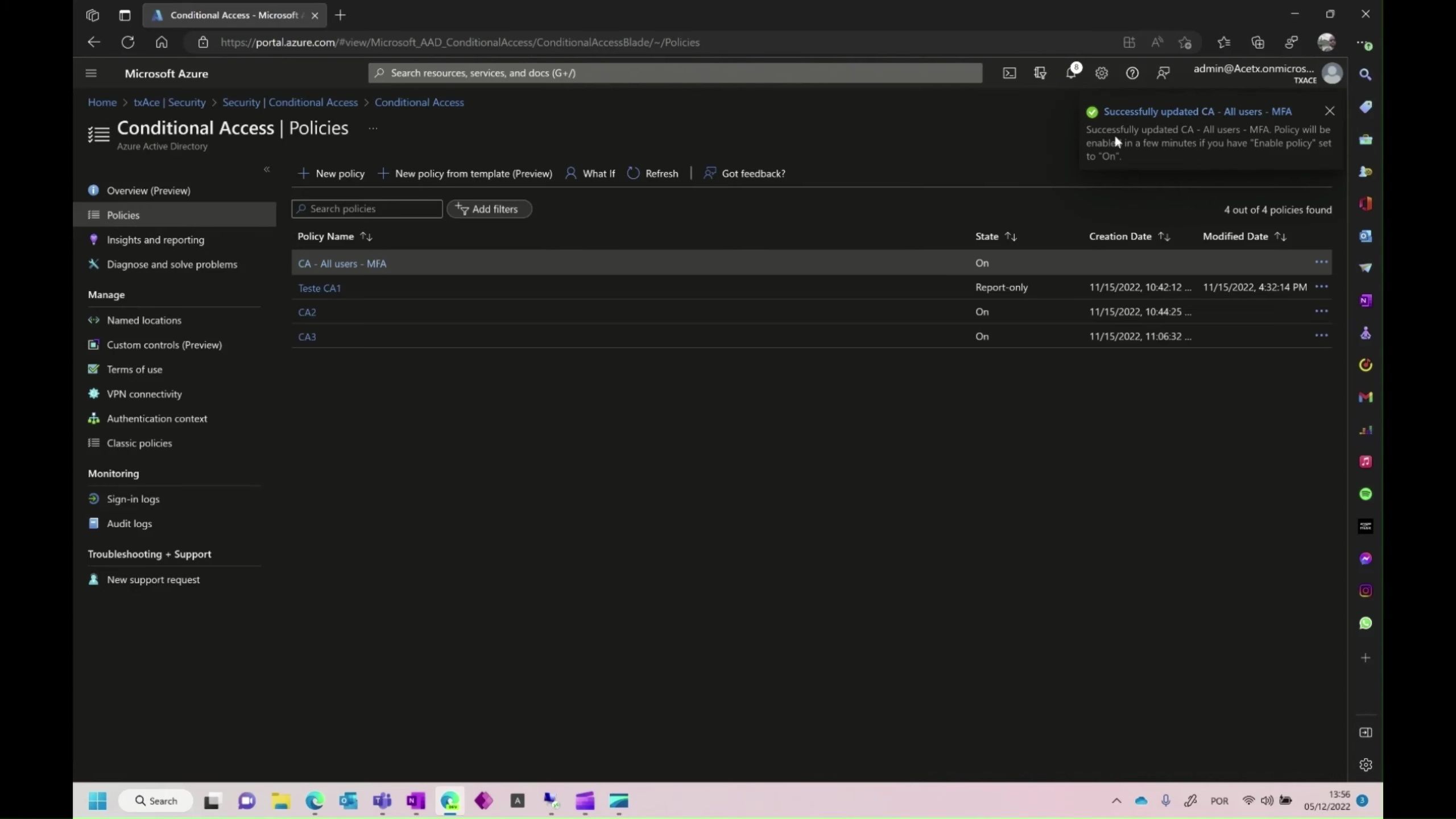Open OneNote from the taskbar

pos(416,801)
